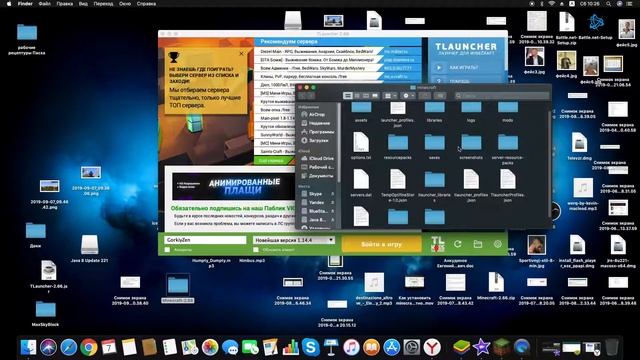The height and width of the screenshot is (360, 640).
Task: Click the Войти в игру button
Action: pyautogui.click(x=382, y=244)
